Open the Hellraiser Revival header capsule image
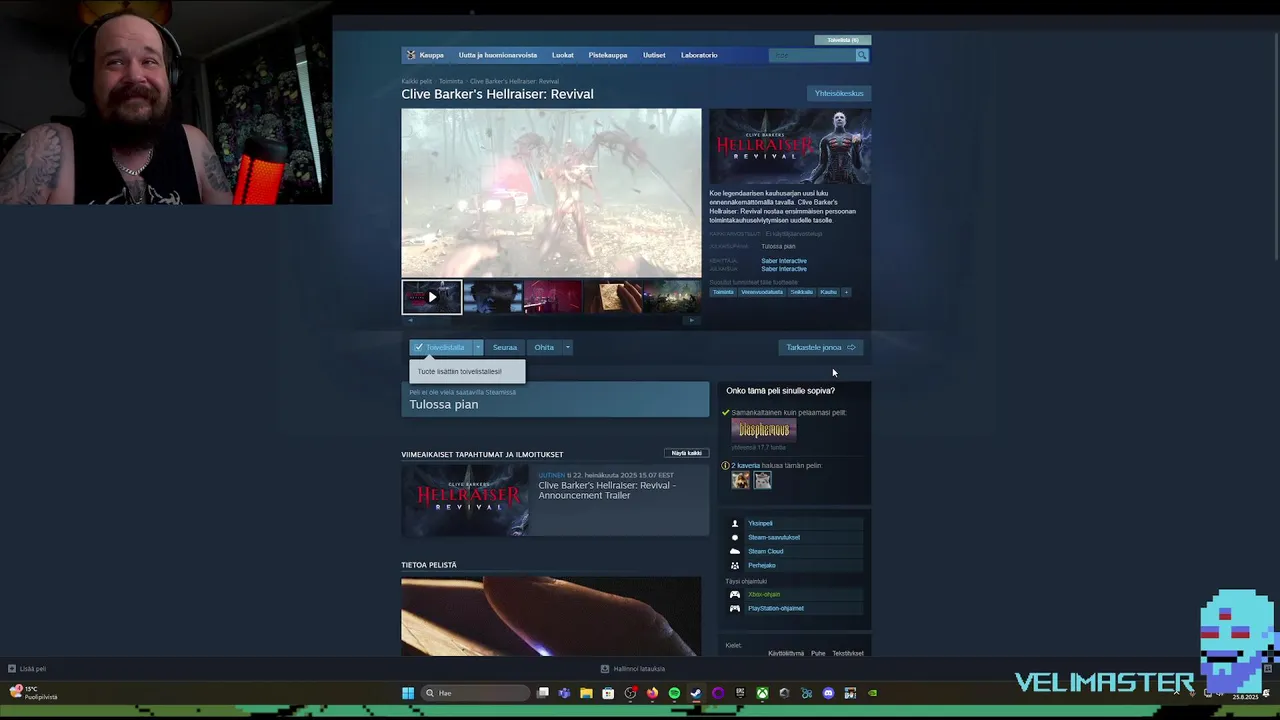1280x720 pixels. (790, 146)
